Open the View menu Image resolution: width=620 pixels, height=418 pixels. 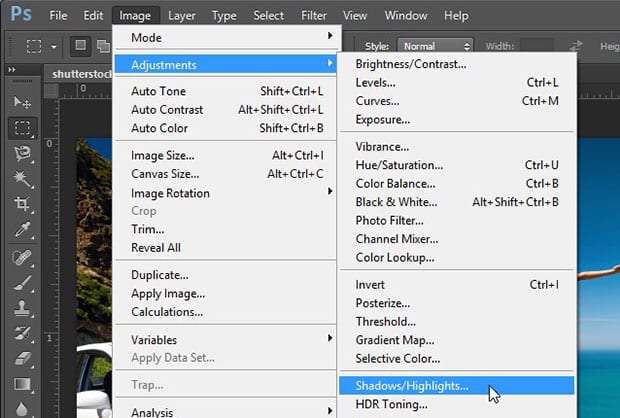click(x=355, y=15)
